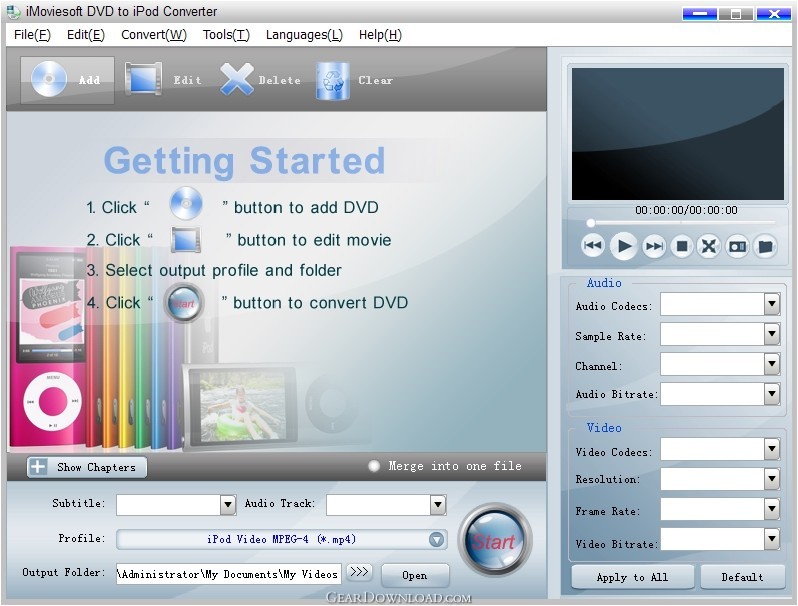Open the Tools menu

pos(226,35)
